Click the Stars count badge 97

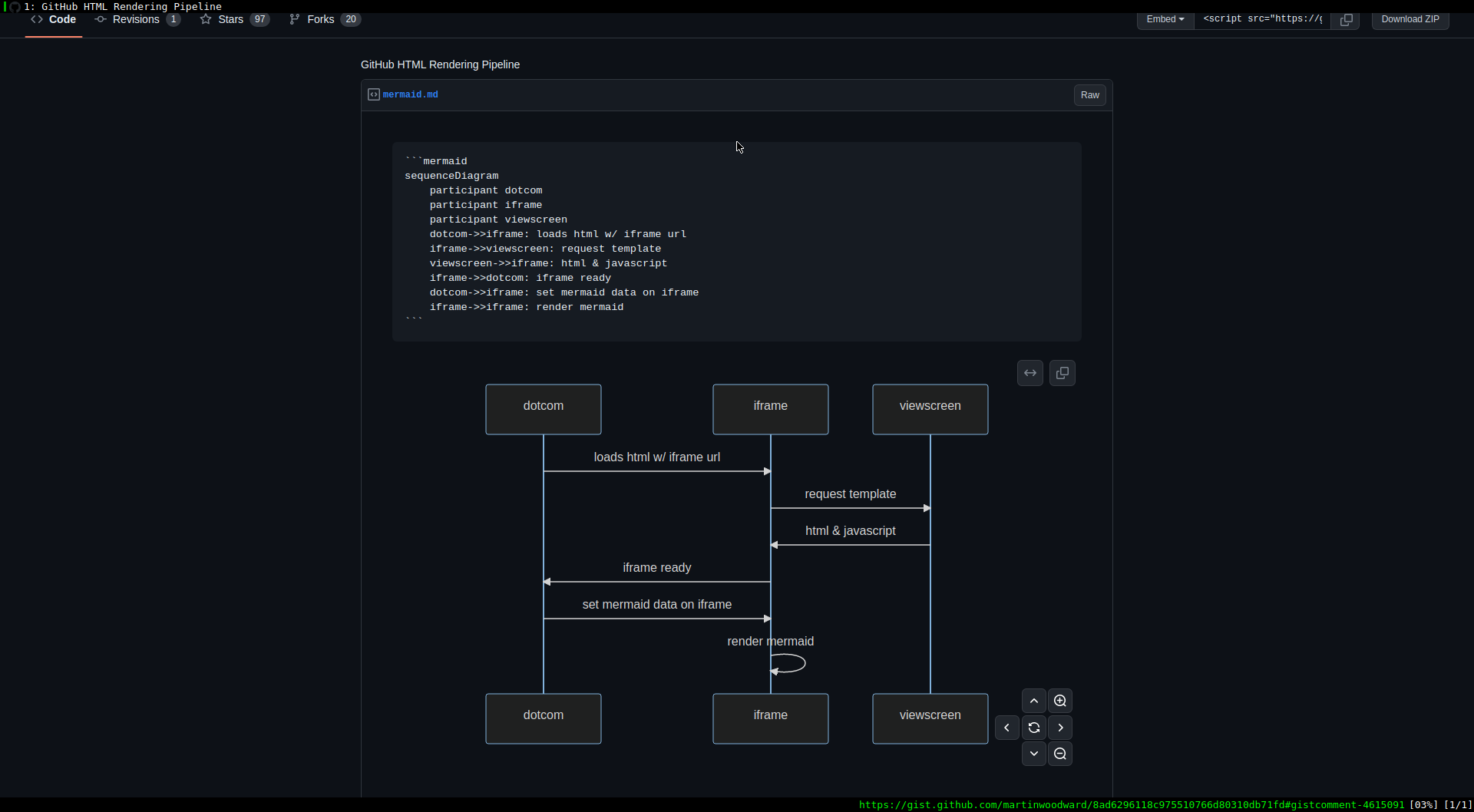coord(260,19)
